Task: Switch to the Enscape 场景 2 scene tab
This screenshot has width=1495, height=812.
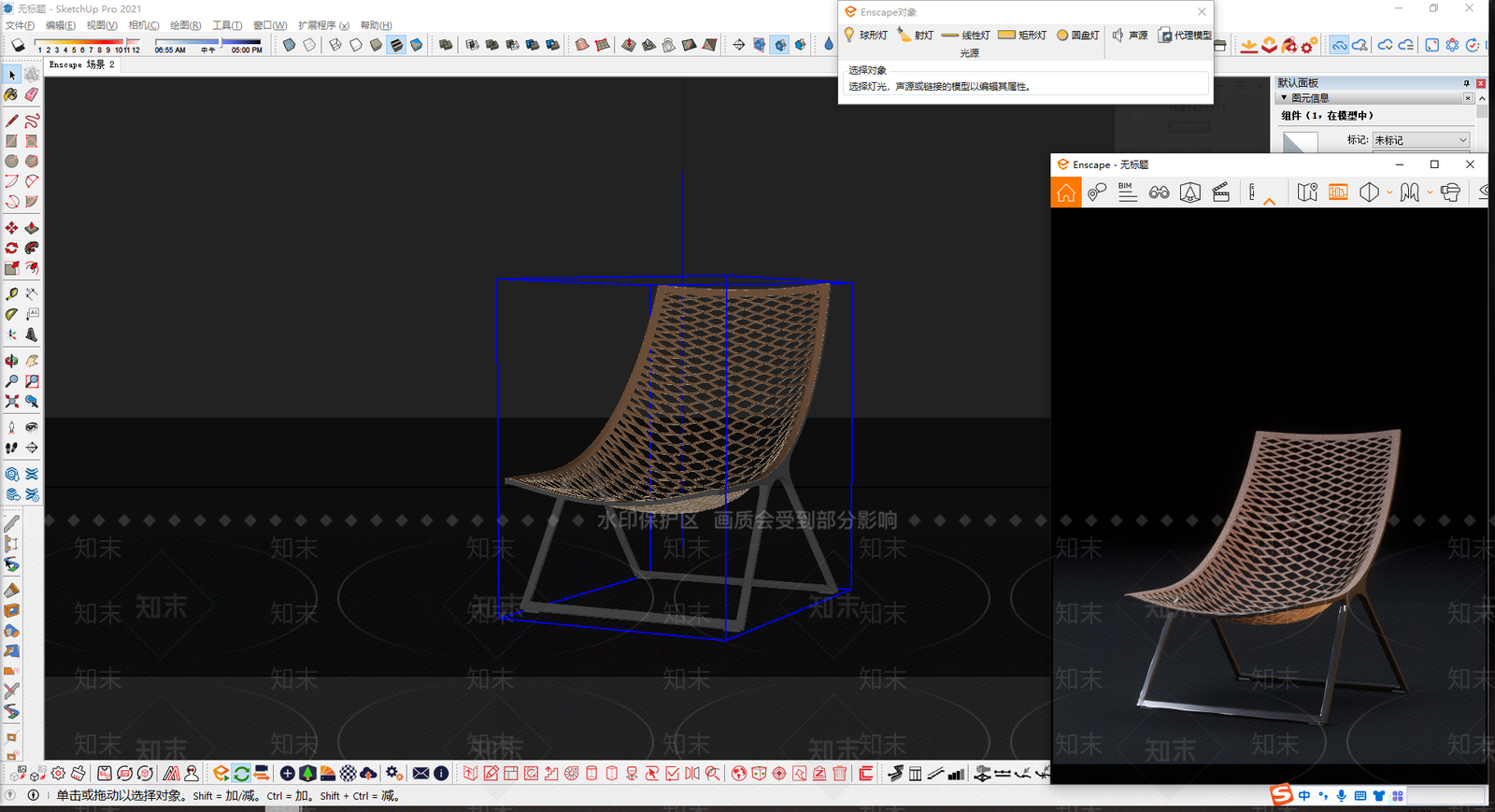Action: [82, 64]
